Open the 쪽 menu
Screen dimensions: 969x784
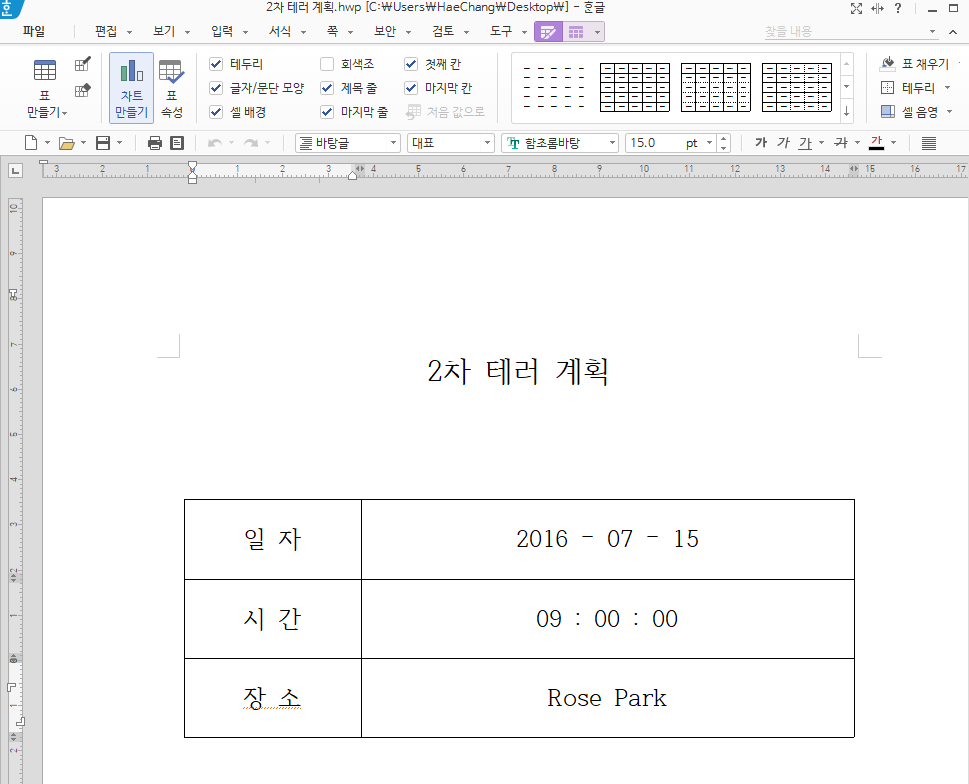pyautogui.click(x=332, y=32)
